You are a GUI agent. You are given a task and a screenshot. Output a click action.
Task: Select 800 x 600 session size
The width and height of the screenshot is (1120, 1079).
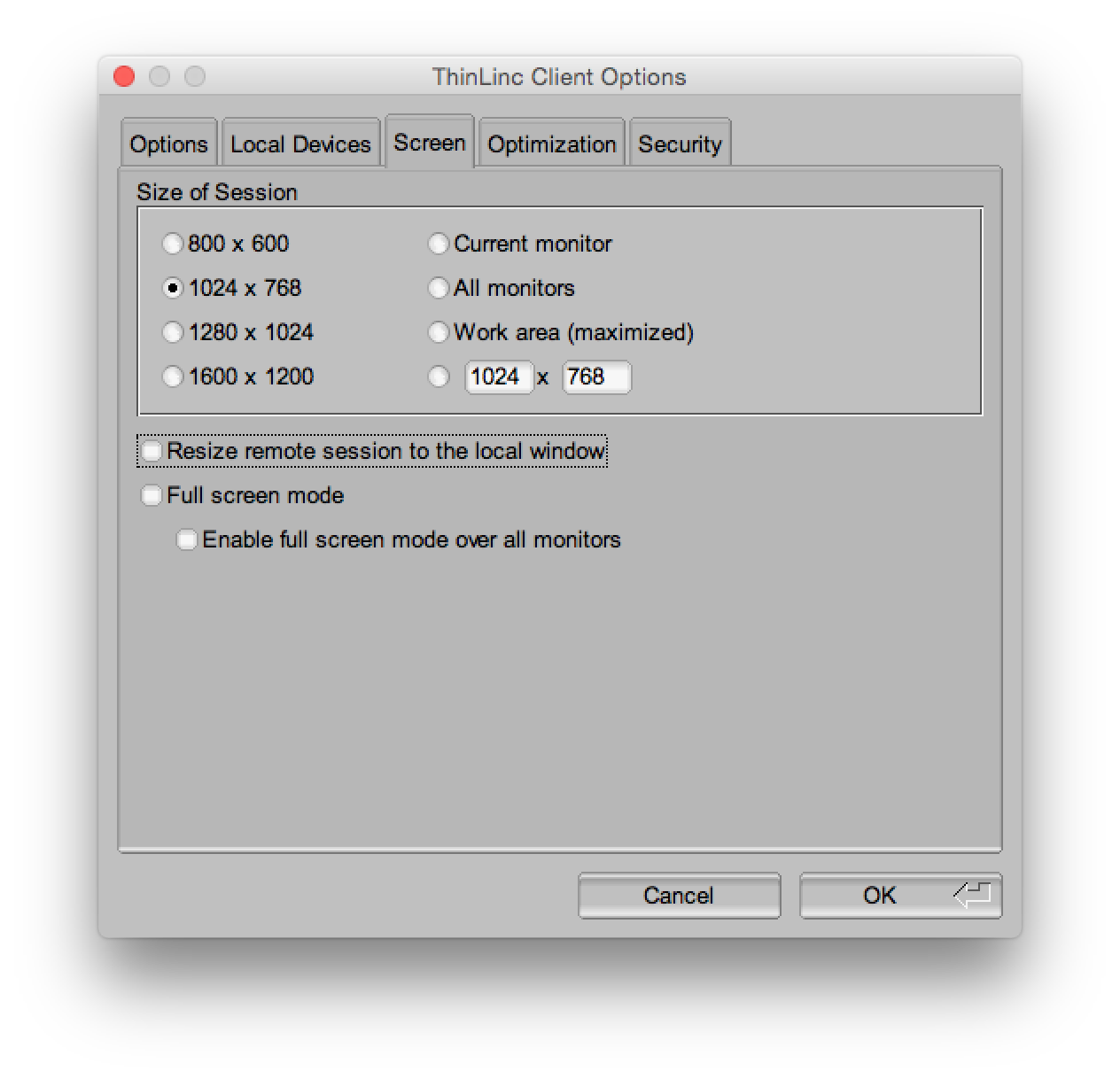coord(173,244)
